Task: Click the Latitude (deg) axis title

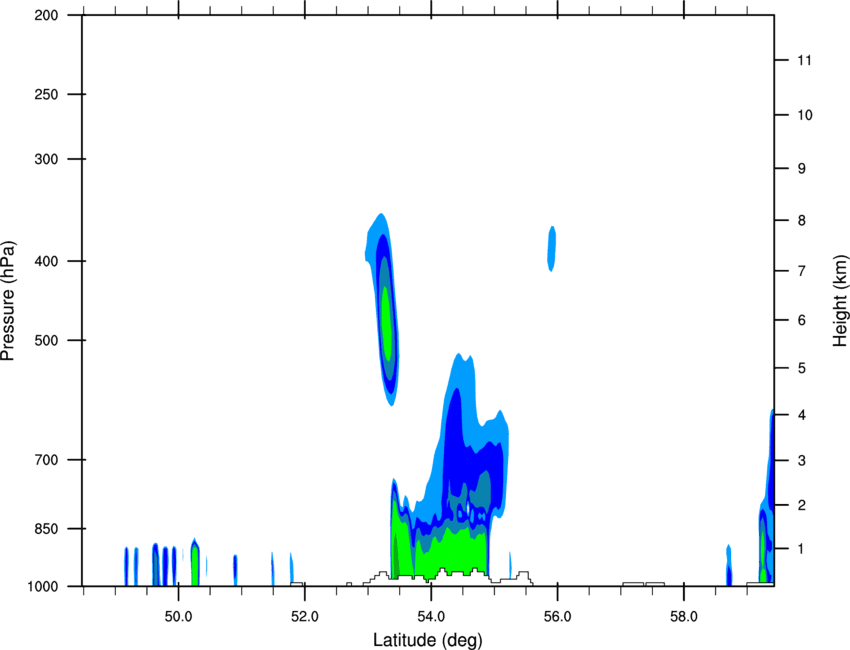Action: pyautogui.click(x=428, y=640)
